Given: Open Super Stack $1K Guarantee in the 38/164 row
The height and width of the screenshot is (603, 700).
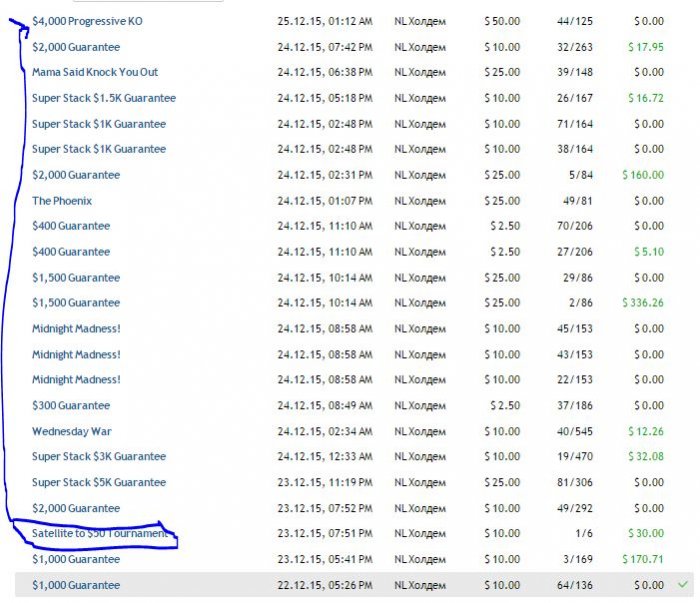Looking at the screenshot, I should [x=99, y=149].
